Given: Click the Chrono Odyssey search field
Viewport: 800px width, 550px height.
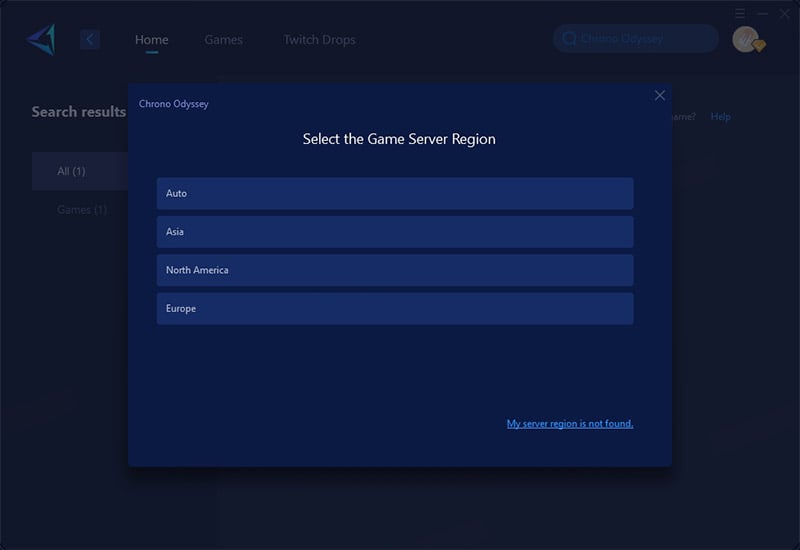Looking at the screenshot, I should (x=636, y=39).
